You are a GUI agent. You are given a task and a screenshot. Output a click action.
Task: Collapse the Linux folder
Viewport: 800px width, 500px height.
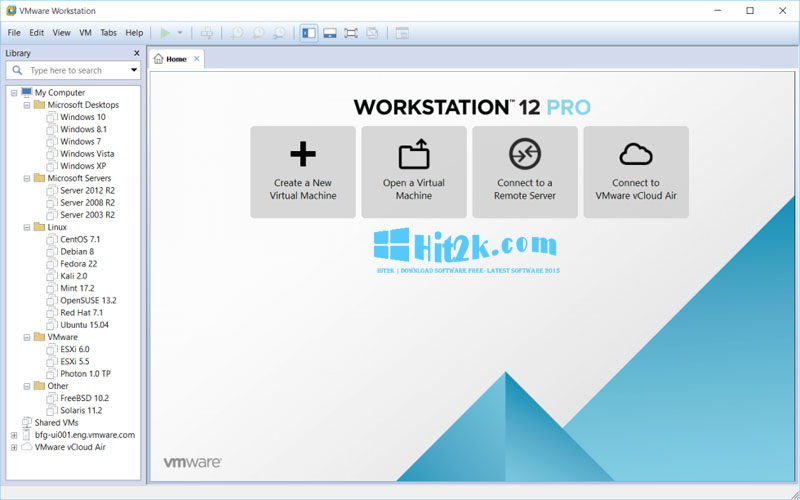tap(27, 228)
